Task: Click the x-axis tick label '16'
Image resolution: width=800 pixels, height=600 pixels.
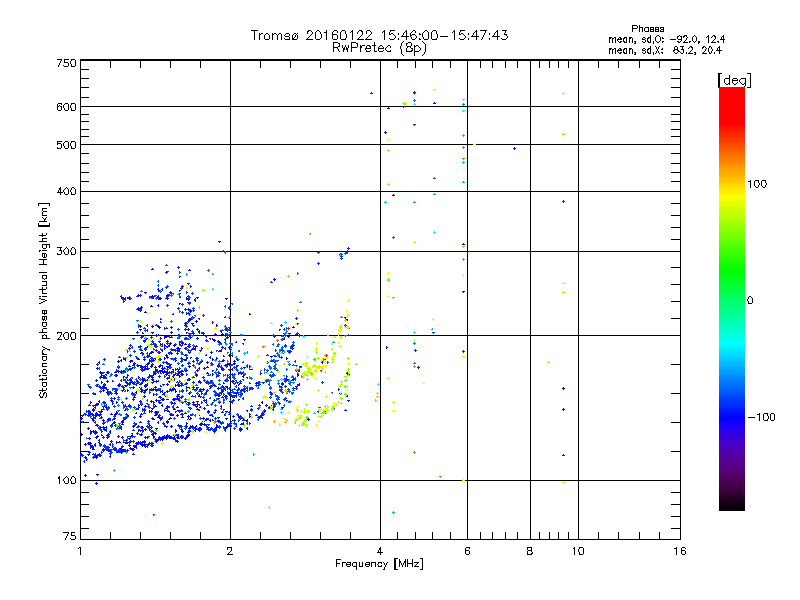Action: [x=680, y=551]
